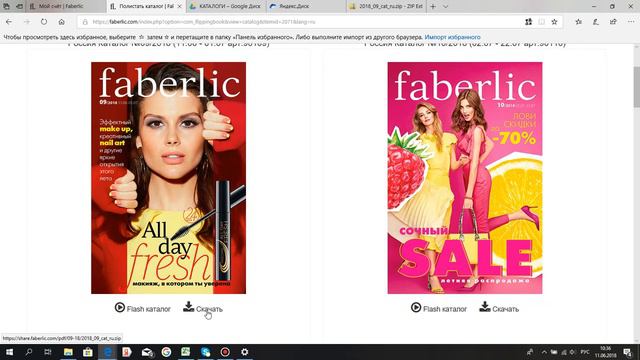Refresh the current page

click(44, 22)
